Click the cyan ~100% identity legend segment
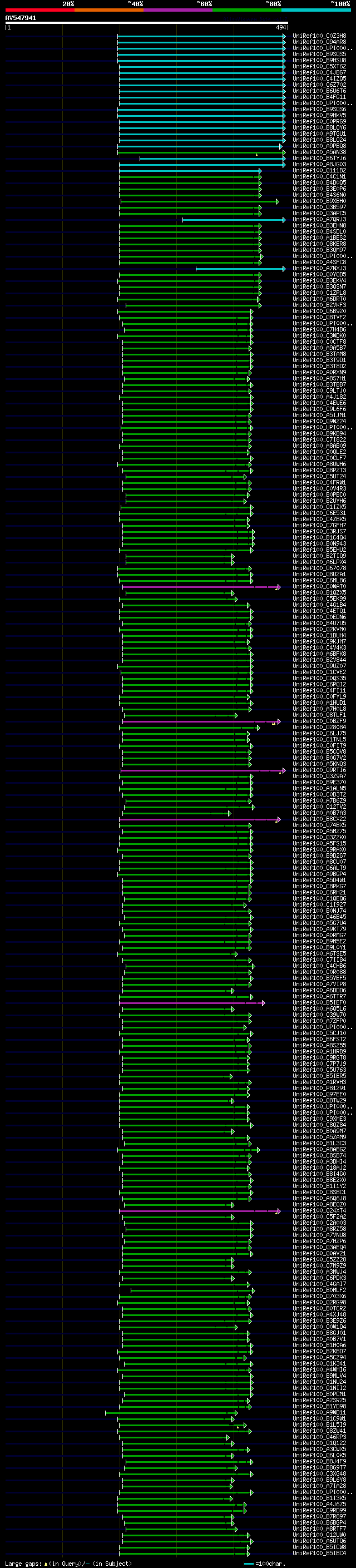This screenshot has height=1568, width=356. click(x=316, y=10)
